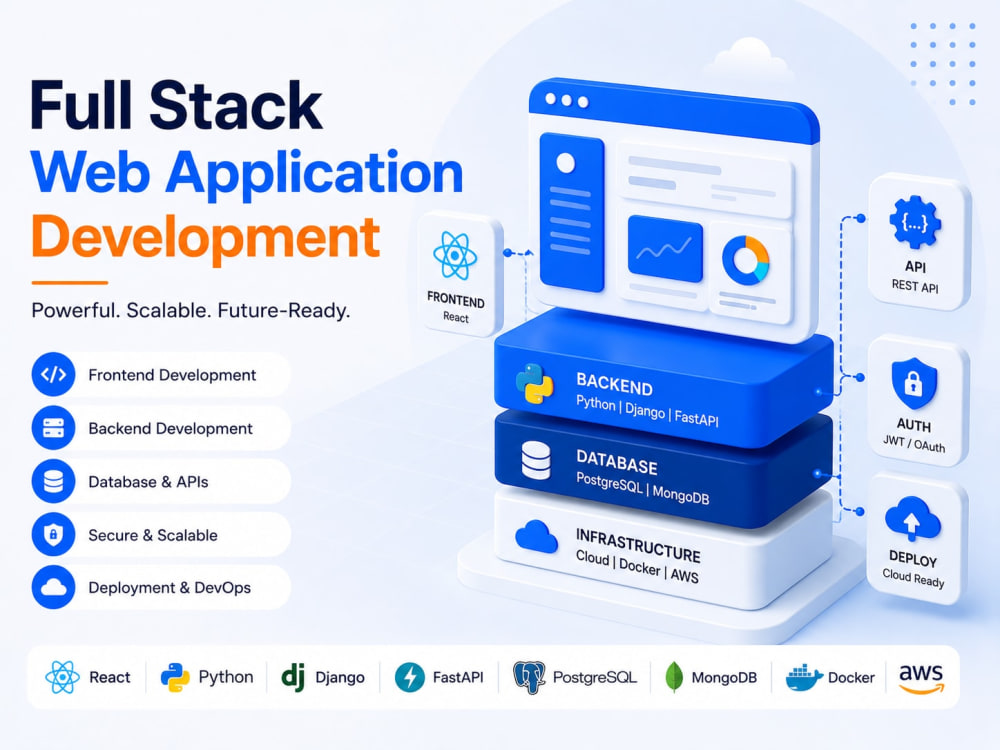Click the React logo in bottom tech bar
Image resolution: width=1000 pixels, height=750 pixels.
(62, 677)
